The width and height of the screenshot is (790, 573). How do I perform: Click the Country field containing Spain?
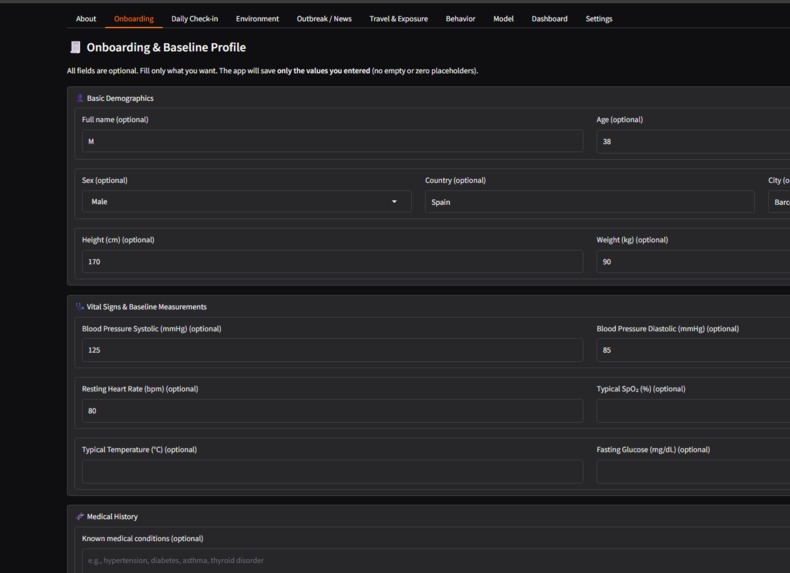(x=589, y=202)
